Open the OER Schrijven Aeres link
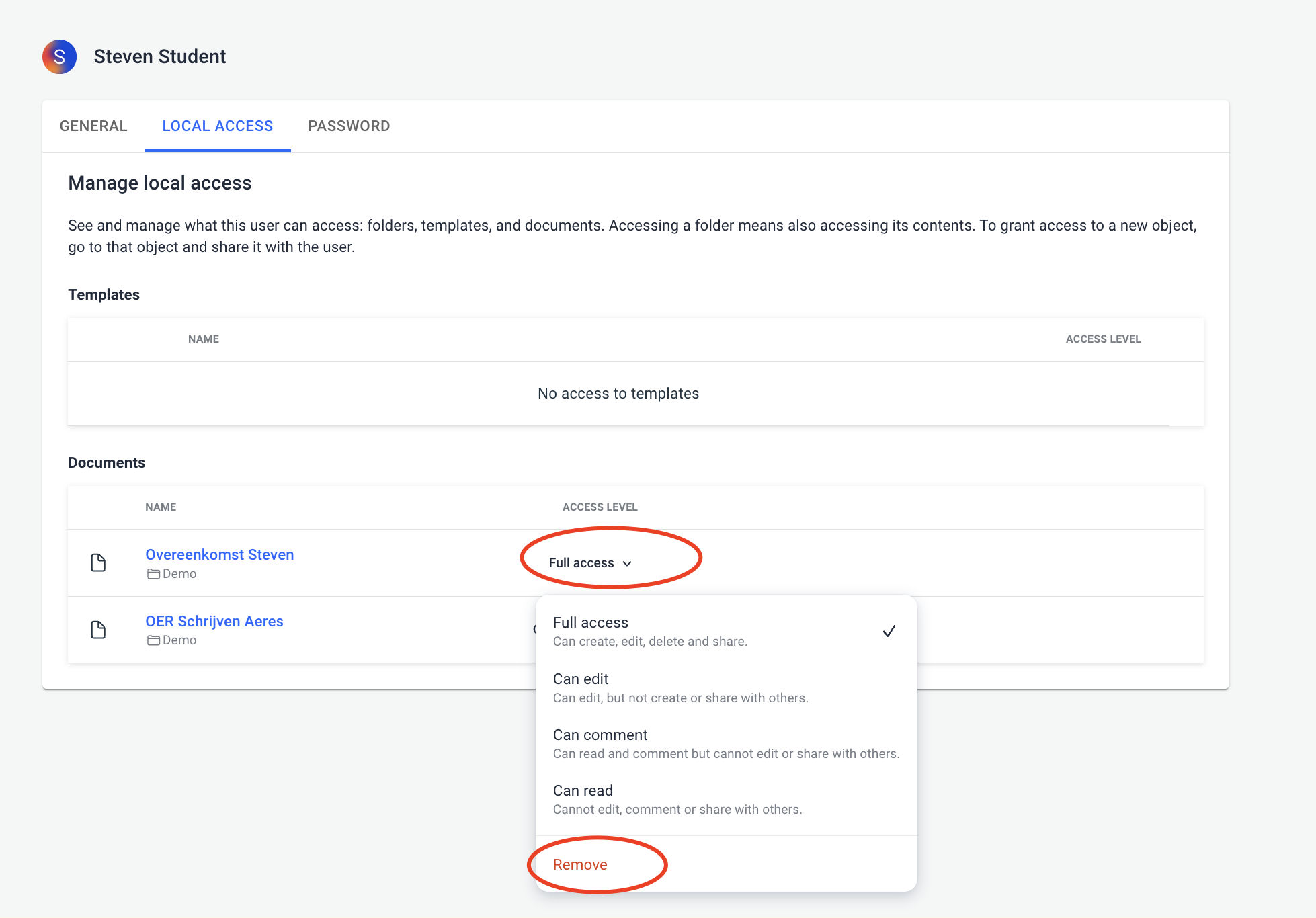Screen dimensions: 1316x918 [214, 621]
